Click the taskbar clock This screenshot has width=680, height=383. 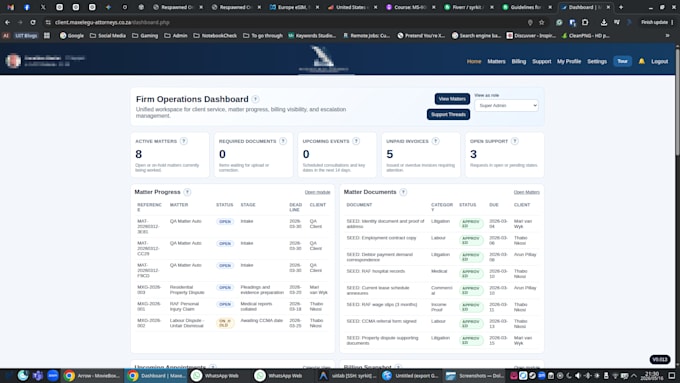(652, 376)
